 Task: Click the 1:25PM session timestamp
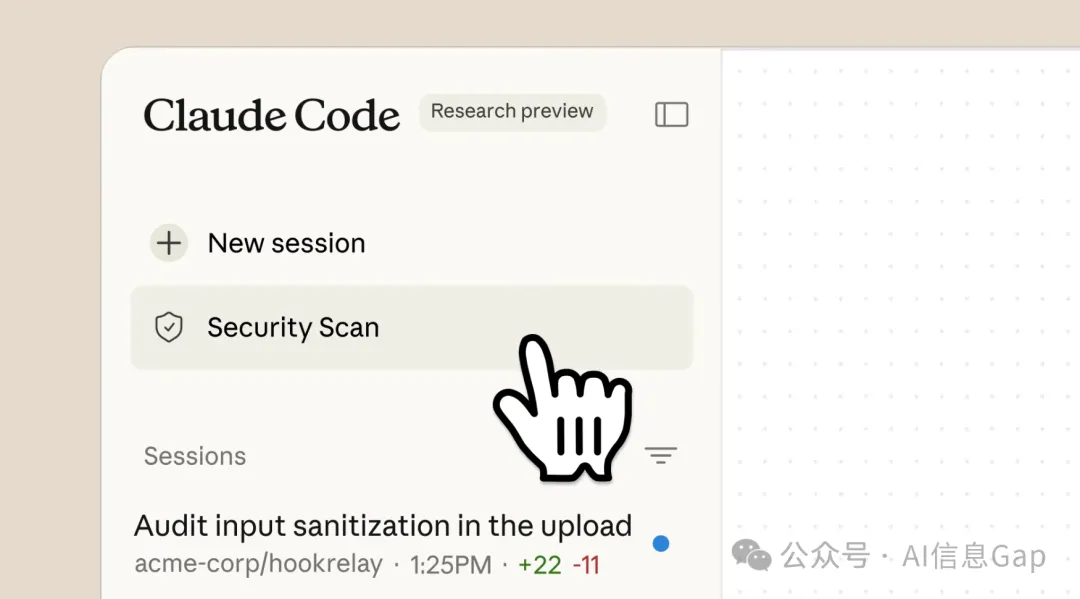[450, 565]
